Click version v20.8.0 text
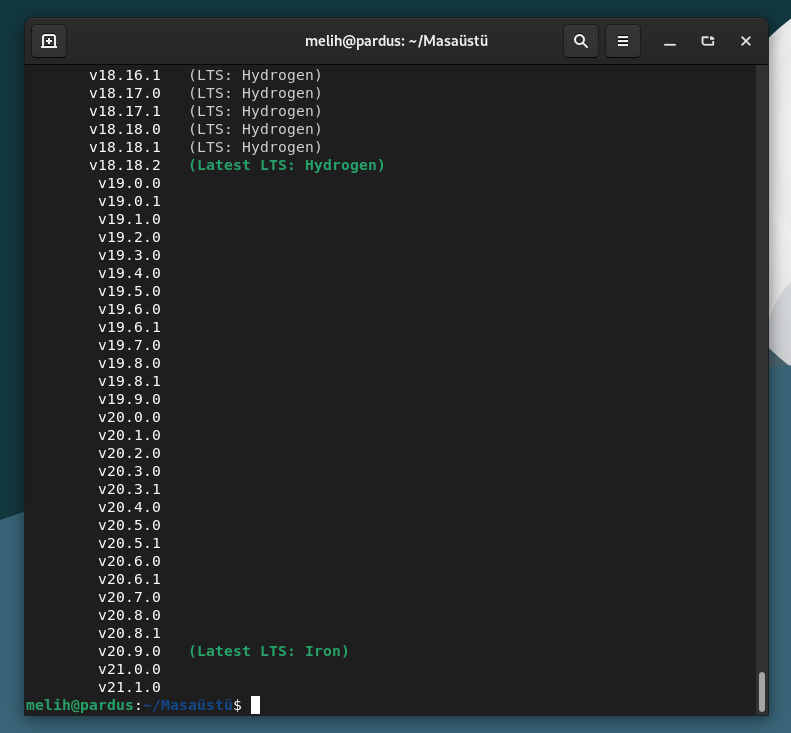Image resolution: width=791 pixels, height=733 pixels. (130, 615)
